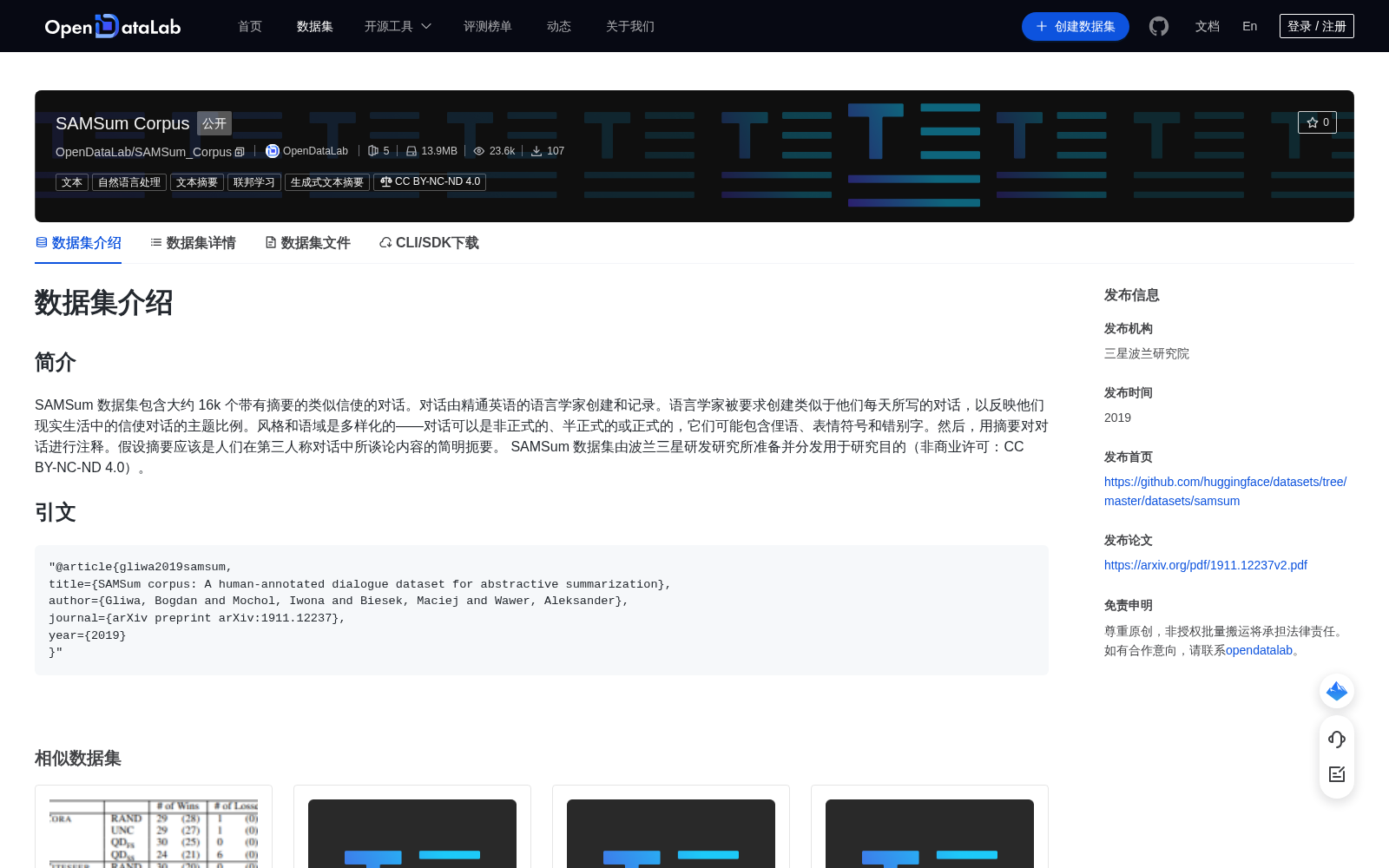Click the 生成式文本摘要 tag
Image resolution: width=1389 pixels, height=868 pixels.
[x=327, y=182]
